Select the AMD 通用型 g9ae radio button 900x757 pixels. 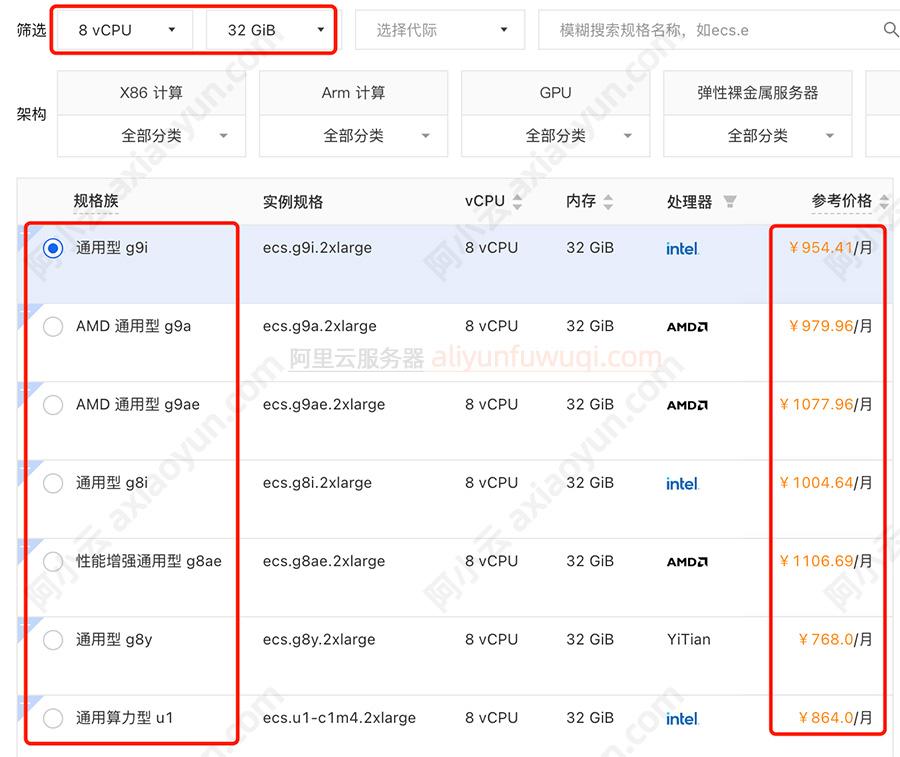pyautogui.click(x=53, y=405)
